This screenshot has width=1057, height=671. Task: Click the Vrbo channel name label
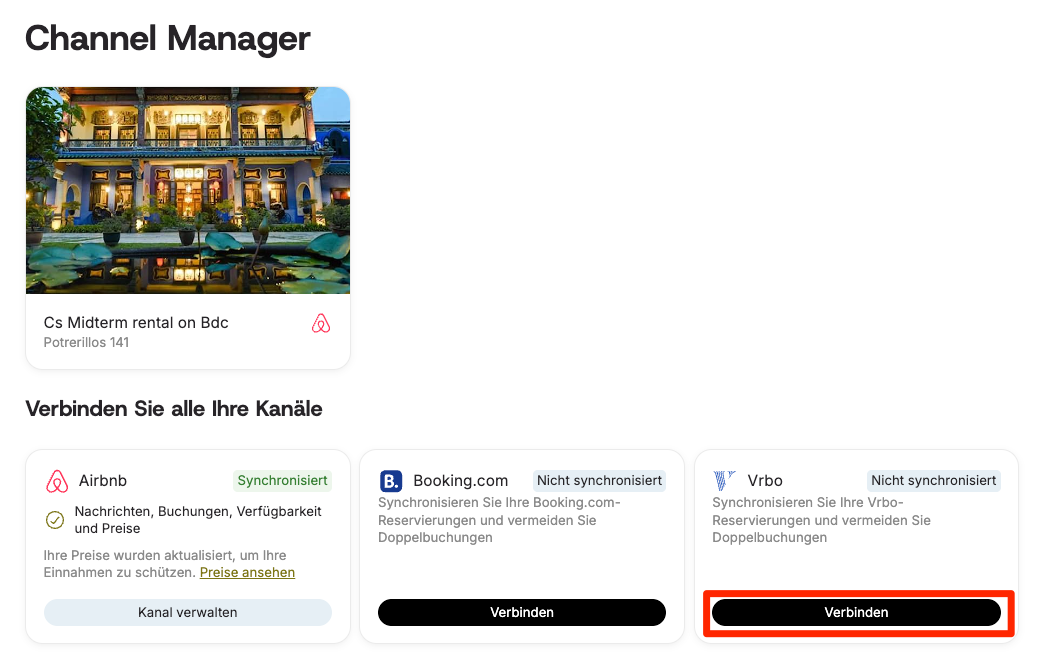point(765,481)
